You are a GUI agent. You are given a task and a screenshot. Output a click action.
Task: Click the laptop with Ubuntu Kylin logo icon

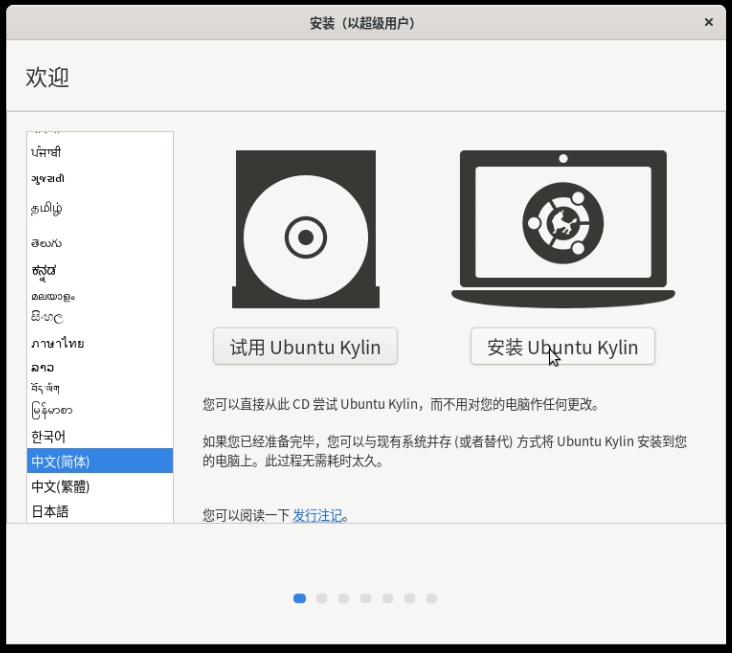(563, 229)
